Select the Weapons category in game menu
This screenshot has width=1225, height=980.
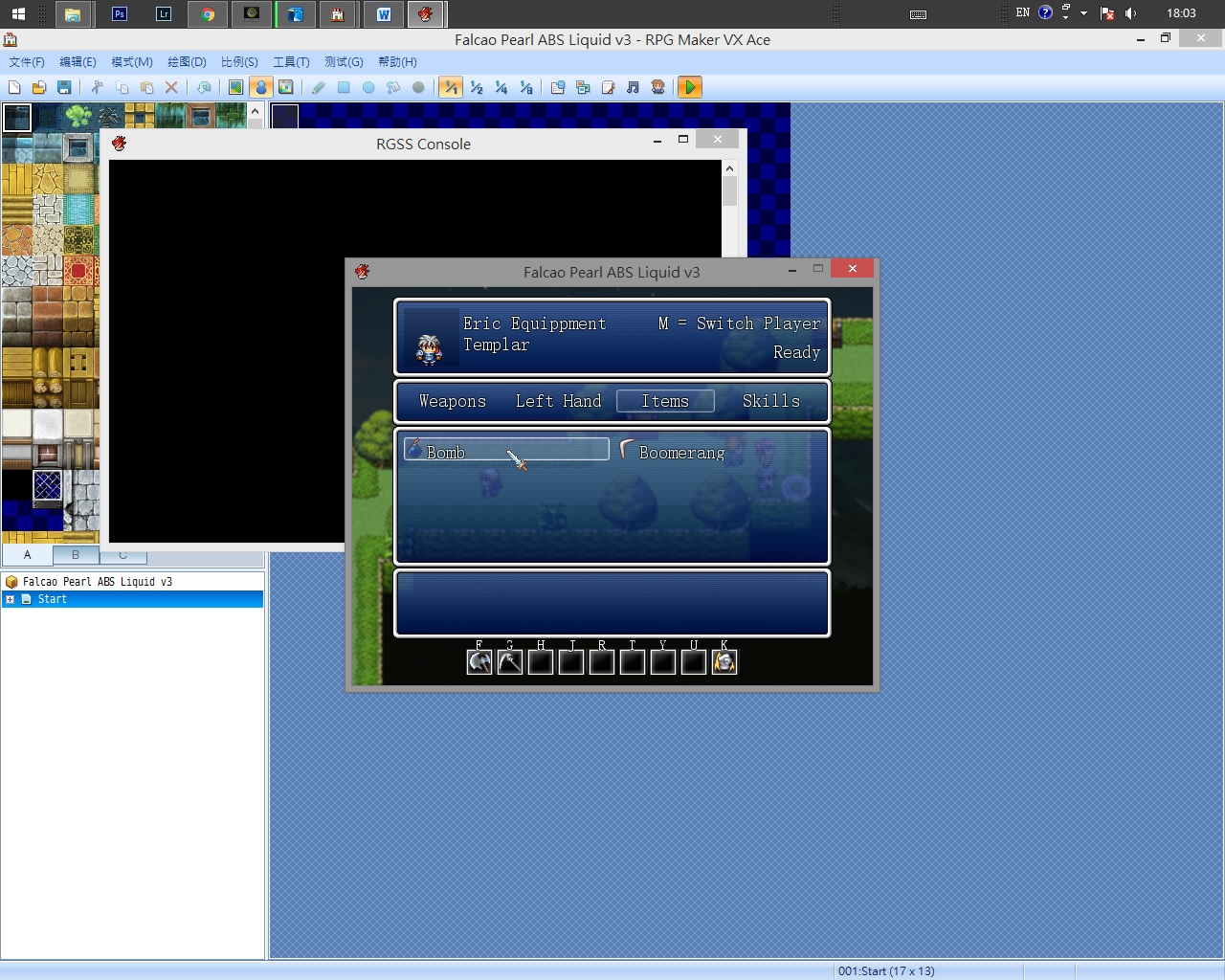click(x=453, y=401)
